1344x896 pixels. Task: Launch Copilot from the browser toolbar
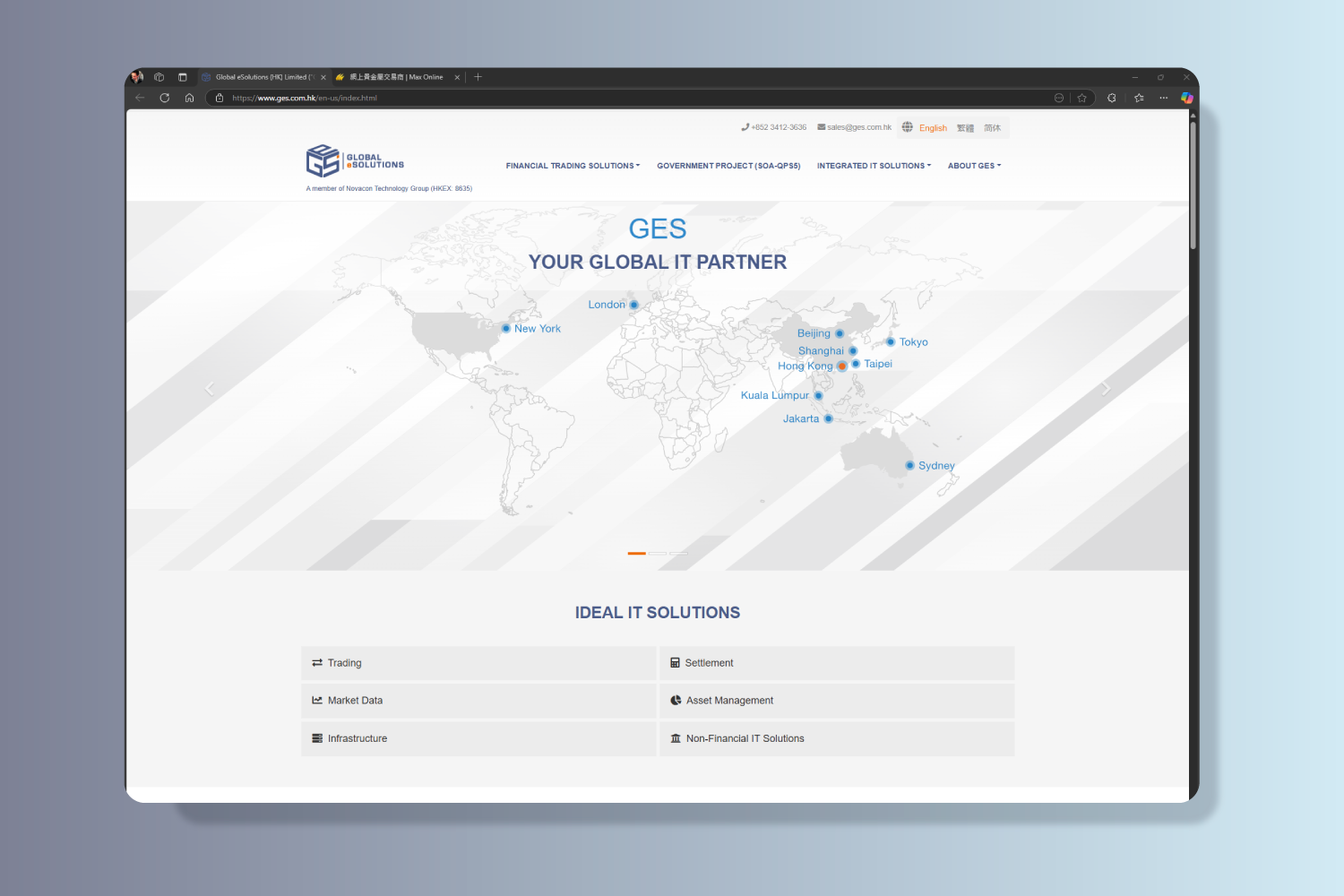[x=1186, y=99]
